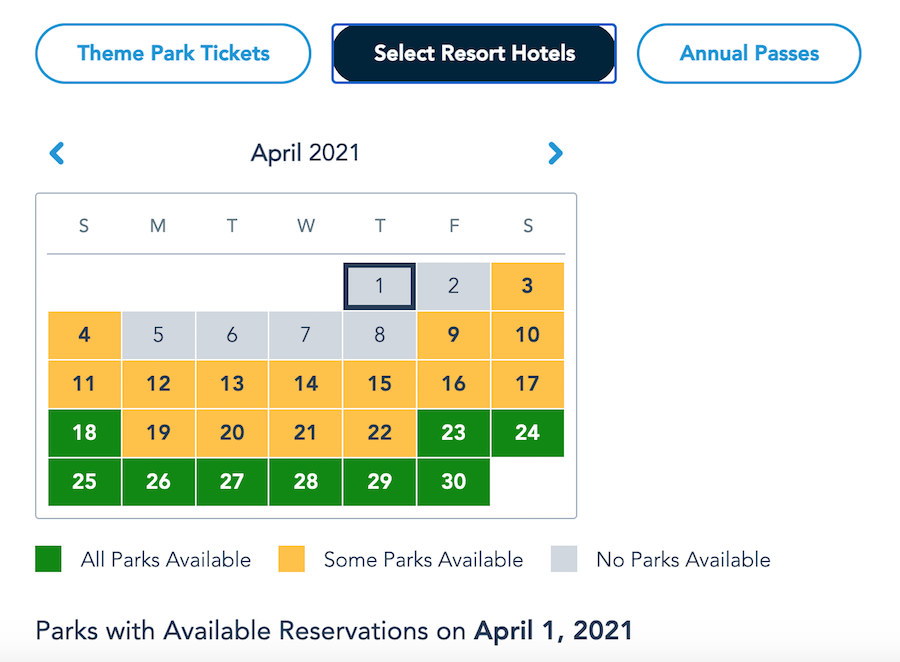
Task: Select April 18 date cell
Action: (85, 432)
